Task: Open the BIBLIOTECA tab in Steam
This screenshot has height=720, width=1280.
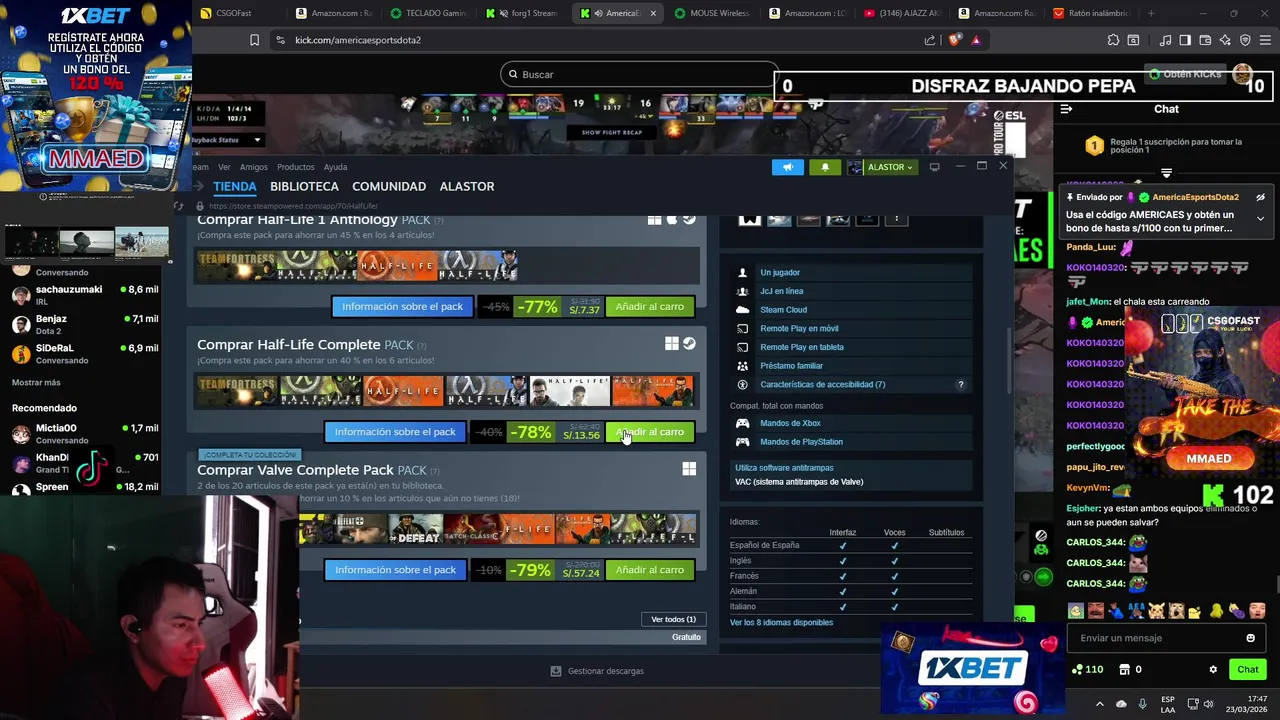Action: click(304, 186)
